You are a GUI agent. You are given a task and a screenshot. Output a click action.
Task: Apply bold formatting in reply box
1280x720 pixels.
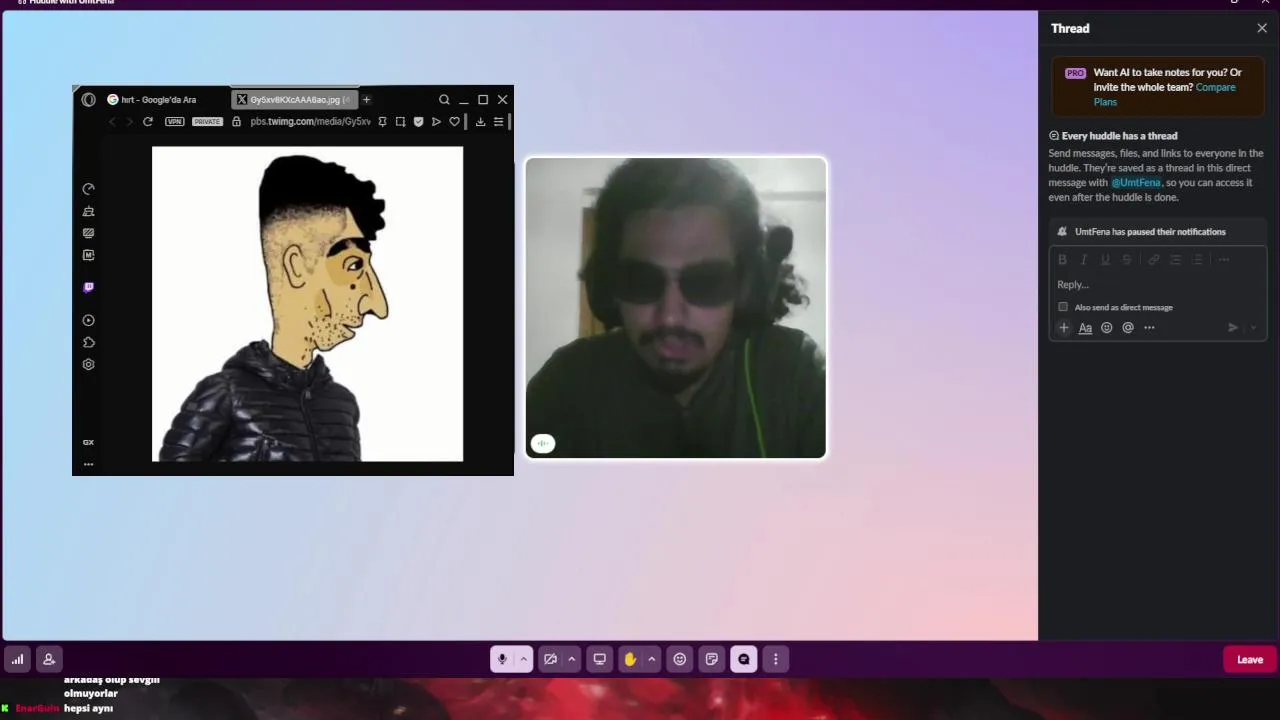pos(1063,260)
